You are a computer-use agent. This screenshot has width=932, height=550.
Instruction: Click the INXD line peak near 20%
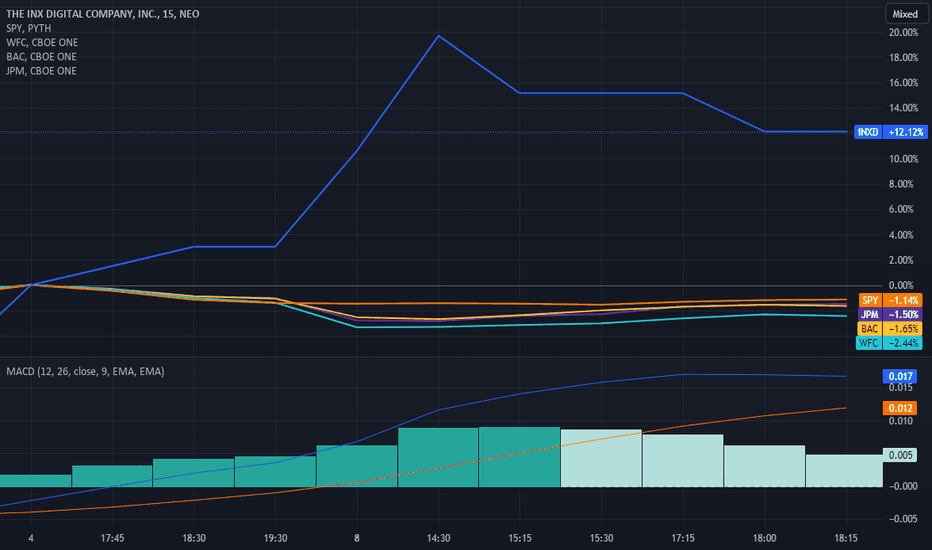pyautogui.click(x=439, y=36)
